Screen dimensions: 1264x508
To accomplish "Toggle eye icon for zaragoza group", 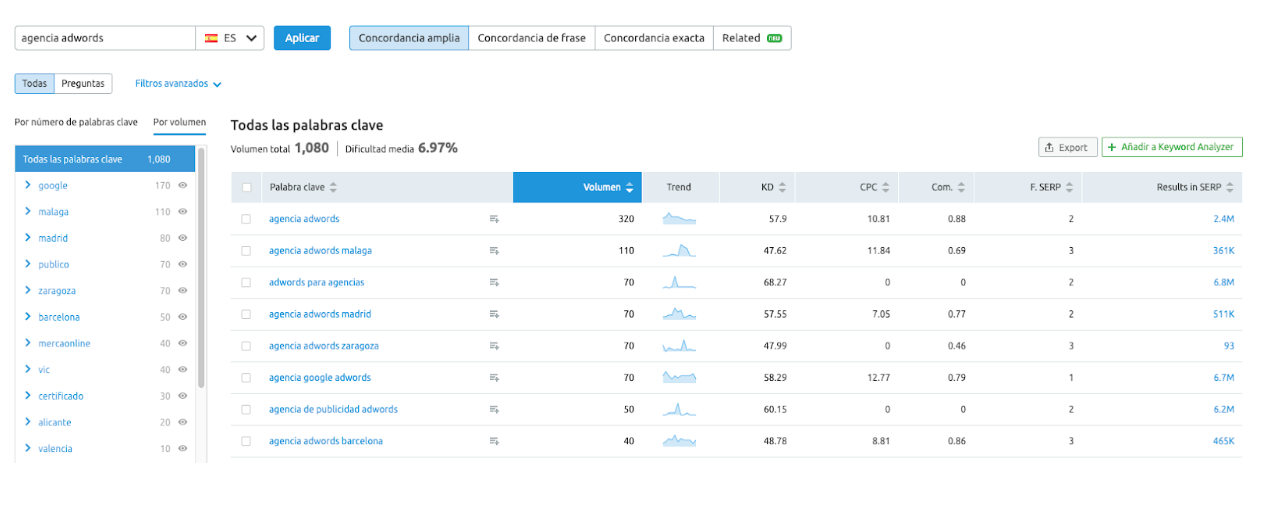I will [183, 291].
